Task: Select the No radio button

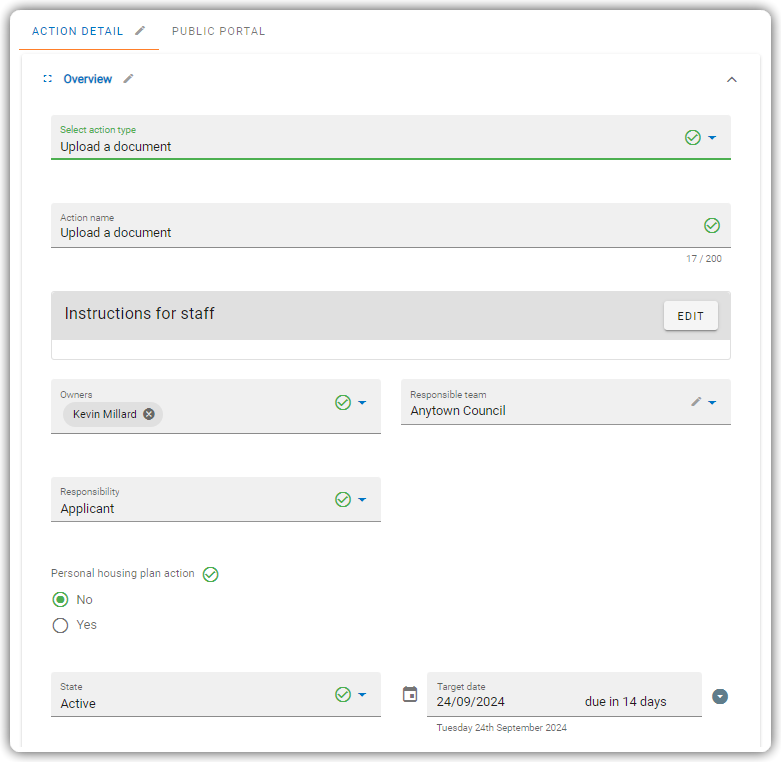Action: [60, 600]
